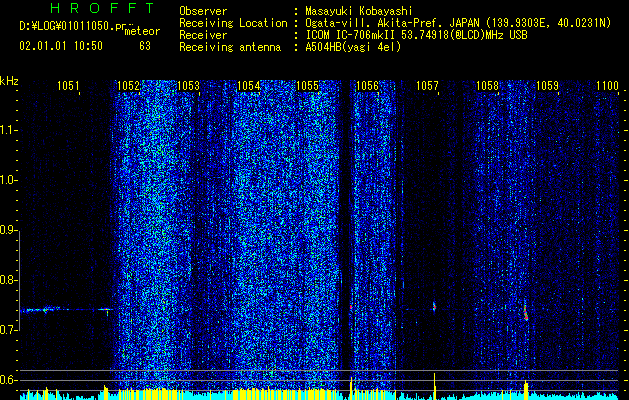
Task: Click the 1100 time marker
Action: [x=607, y=85]
